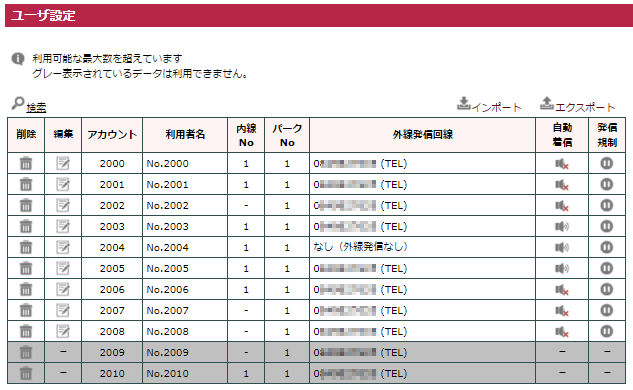Click the アカウント column header

(112, 135)
